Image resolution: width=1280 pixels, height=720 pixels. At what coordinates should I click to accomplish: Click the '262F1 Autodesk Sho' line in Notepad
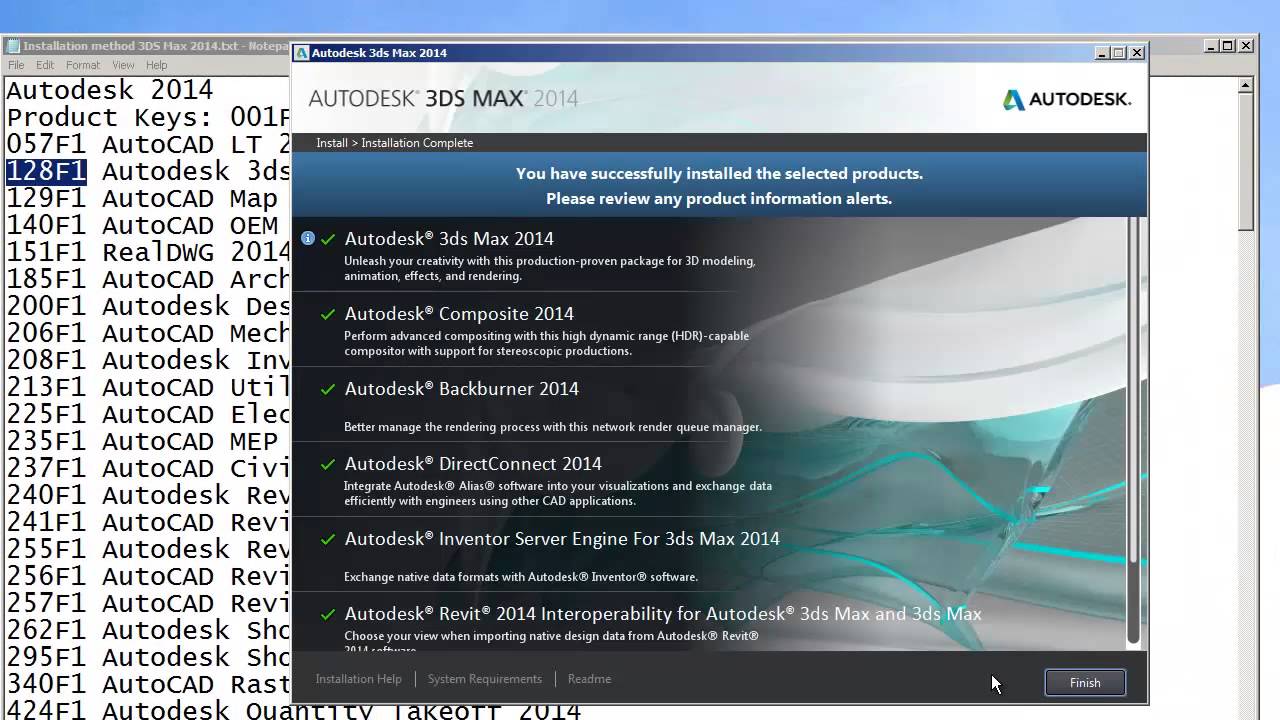[x=148, y=630]
